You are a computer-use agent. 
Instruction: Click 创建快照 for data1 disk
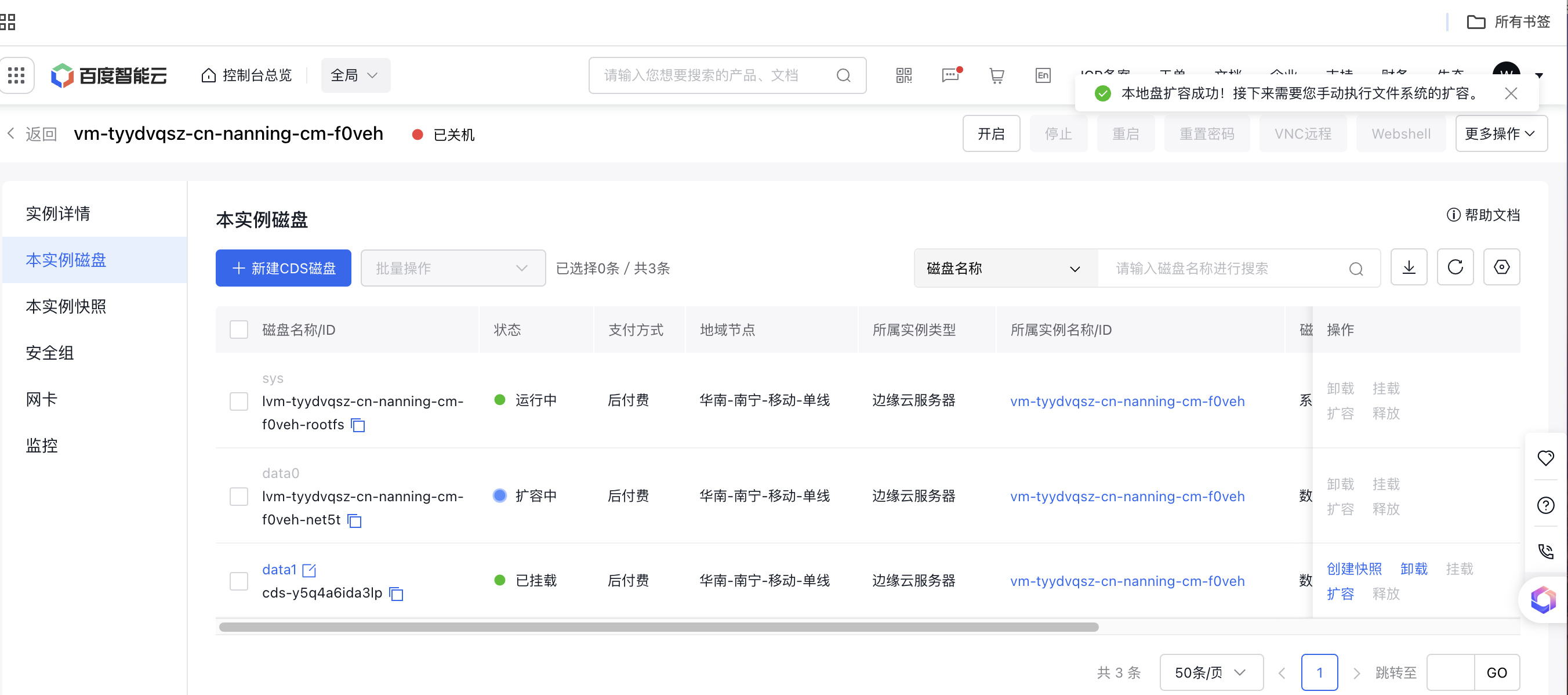[1354, 569]
